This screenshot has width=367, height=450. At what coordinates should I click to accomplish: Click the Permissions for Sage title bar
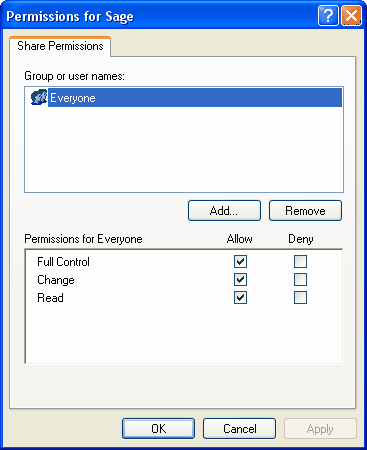[x=160, y=16]
